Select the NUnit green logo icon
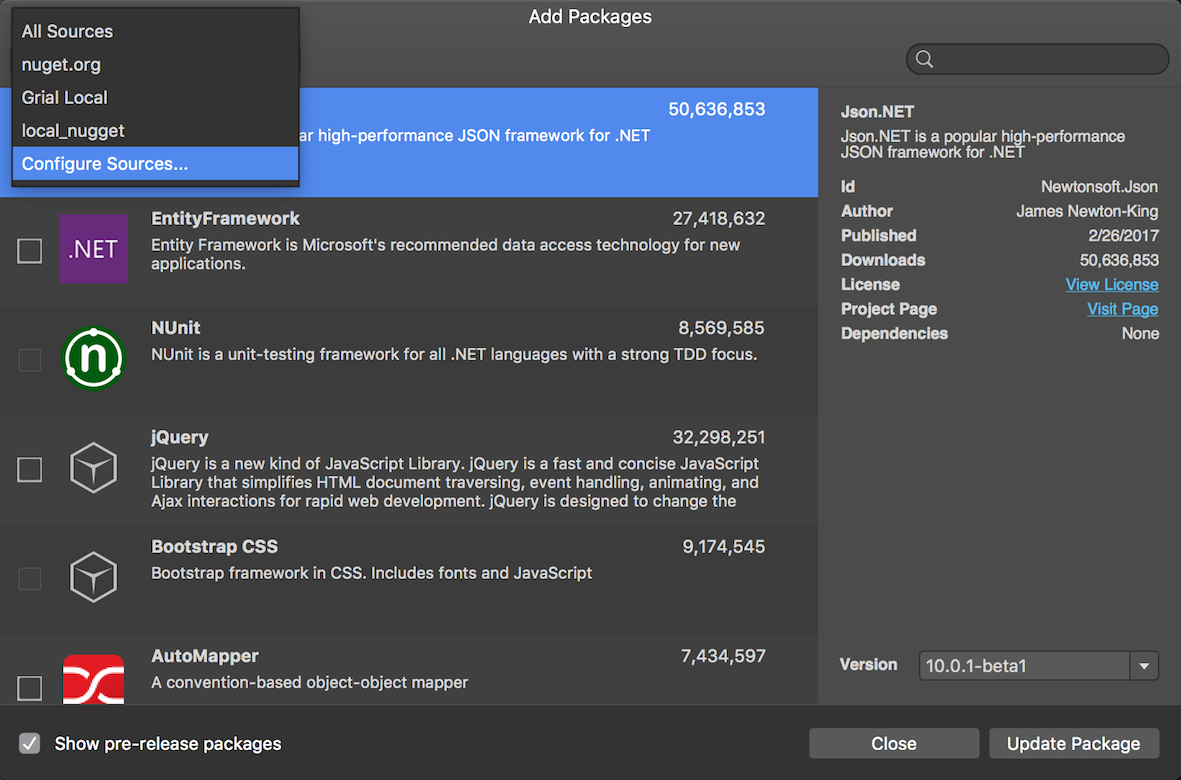 coord(93,357)
